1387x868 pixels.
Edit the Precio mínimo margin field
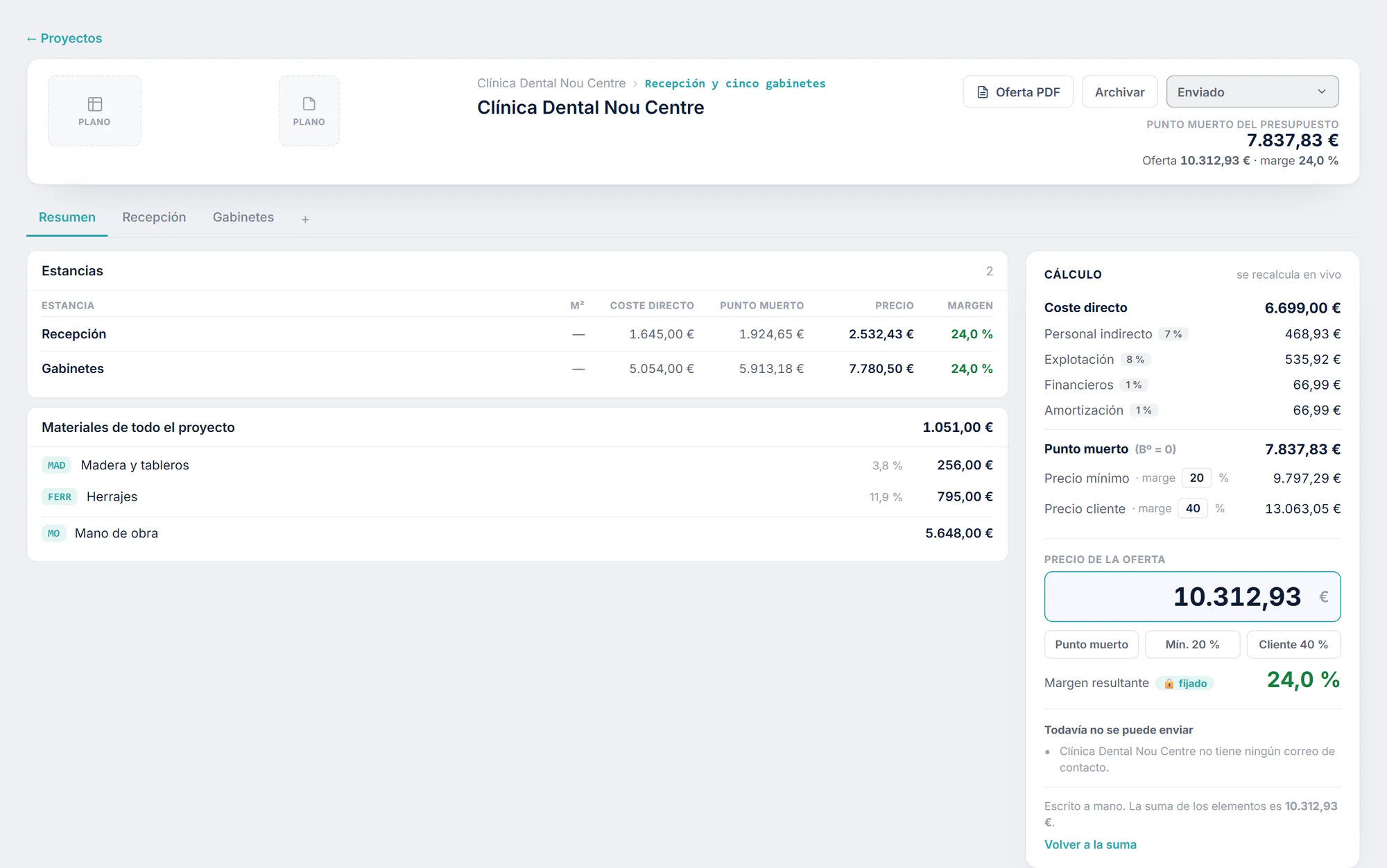point(1196,478)
